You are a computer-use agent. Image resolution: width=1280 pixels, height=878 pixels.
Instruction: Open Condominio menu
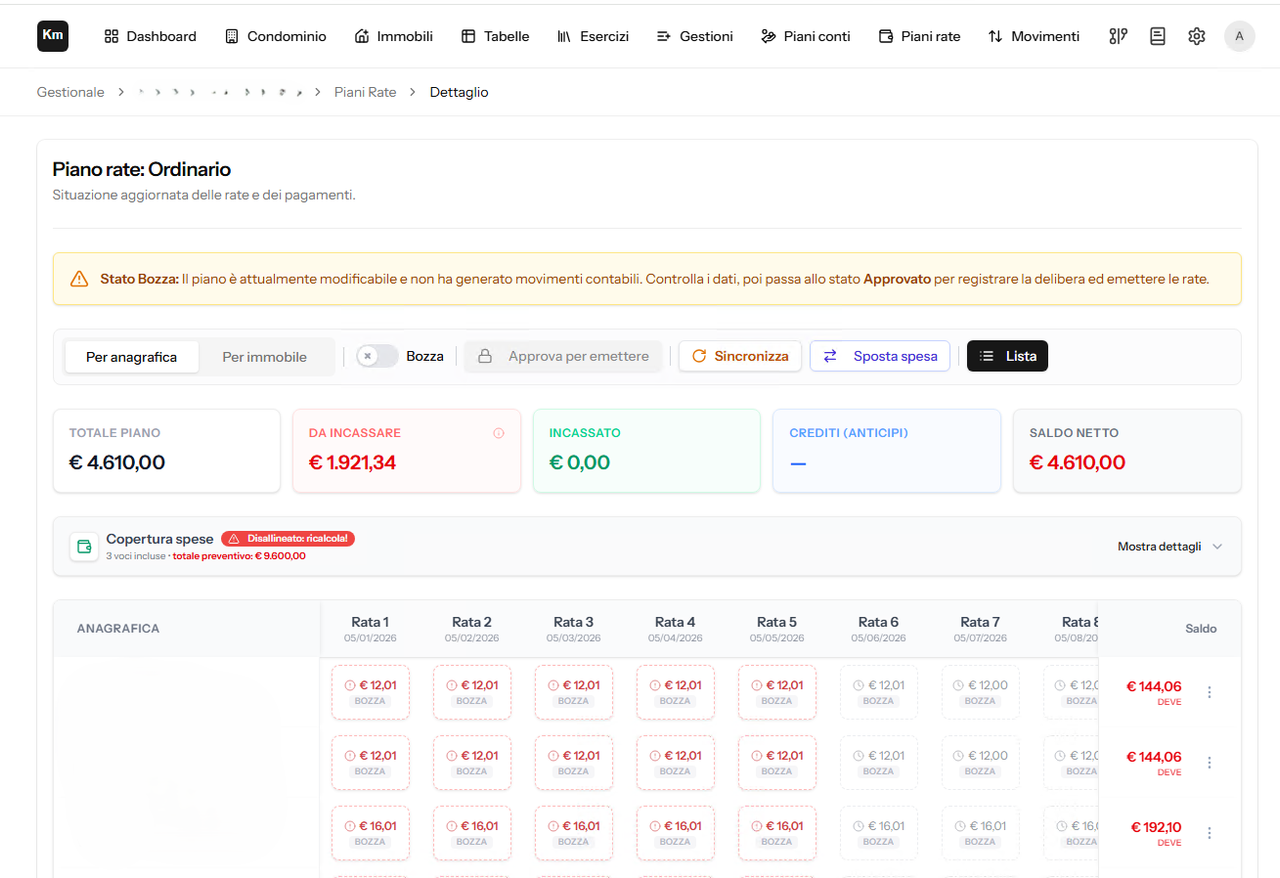pos(276,36)
